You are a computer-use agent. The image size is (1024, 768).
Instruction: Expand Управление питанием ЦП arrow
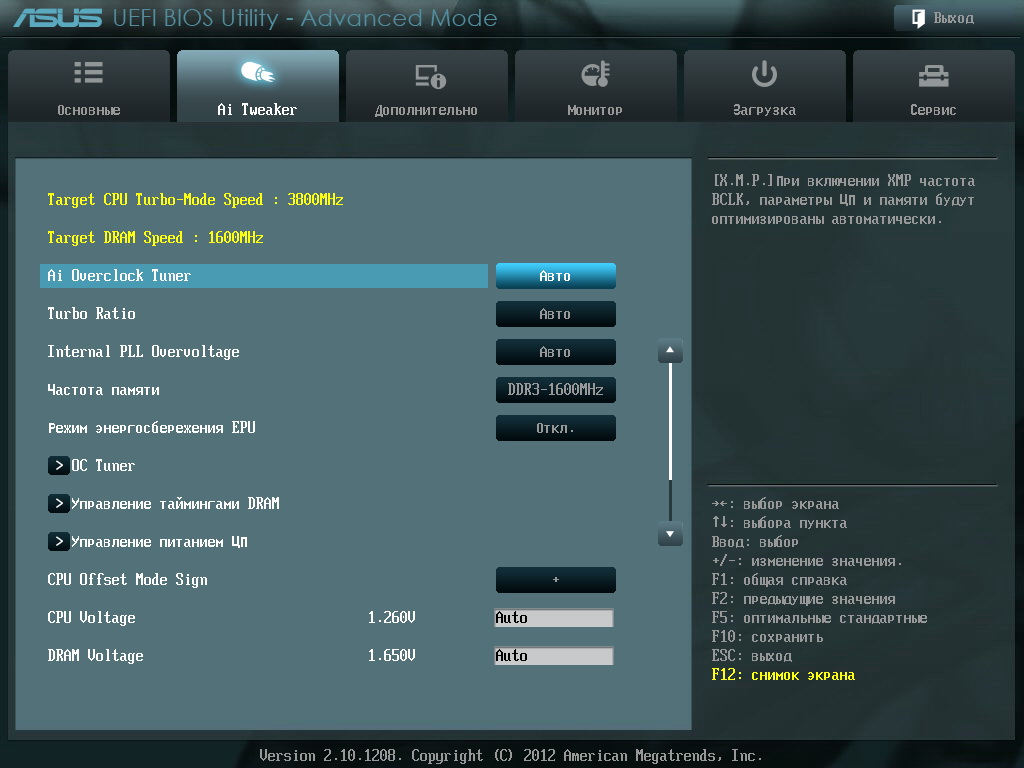point(59,541)
